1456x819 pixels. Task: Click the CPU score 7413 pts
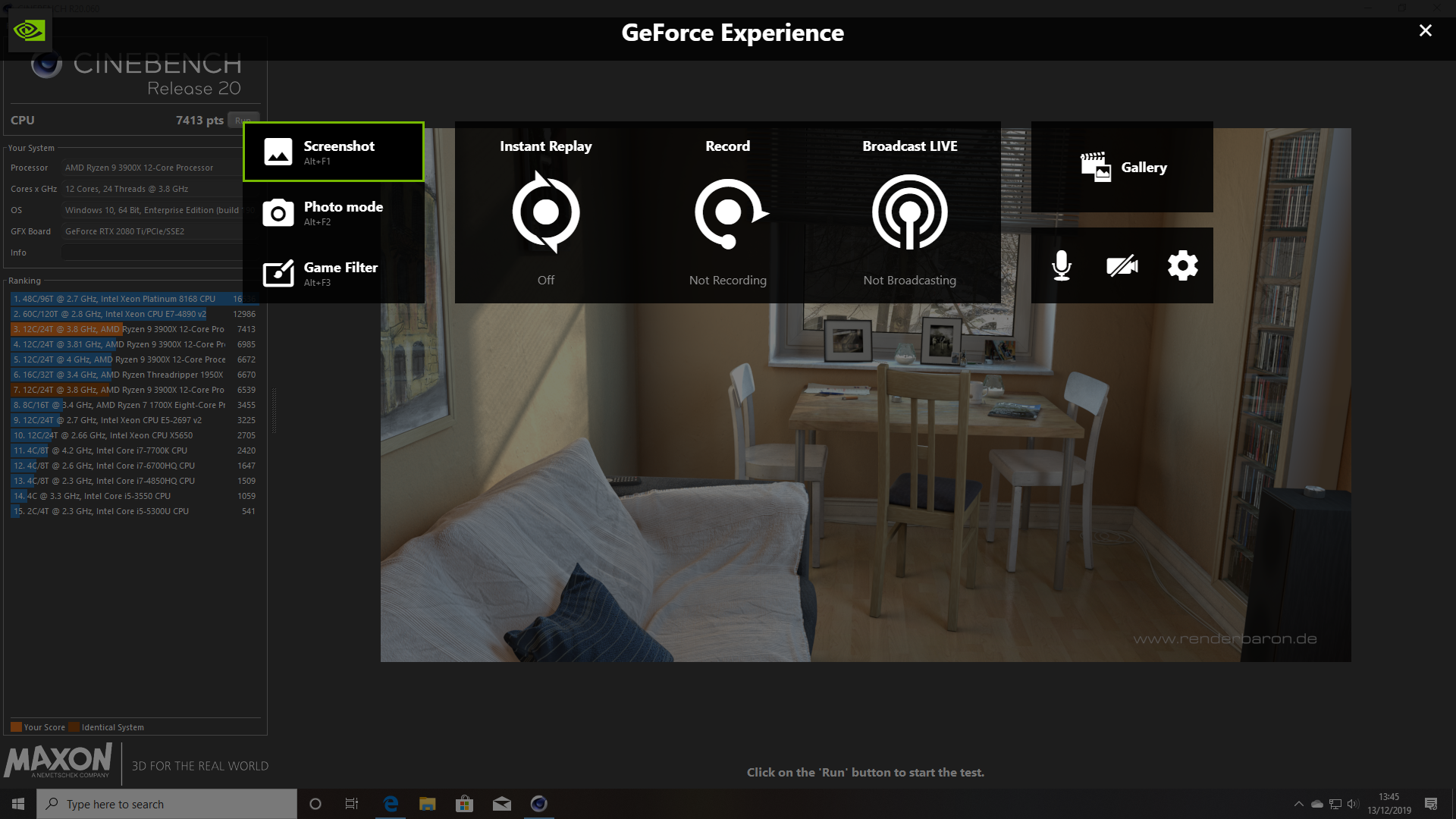click(x=199, y=120)
